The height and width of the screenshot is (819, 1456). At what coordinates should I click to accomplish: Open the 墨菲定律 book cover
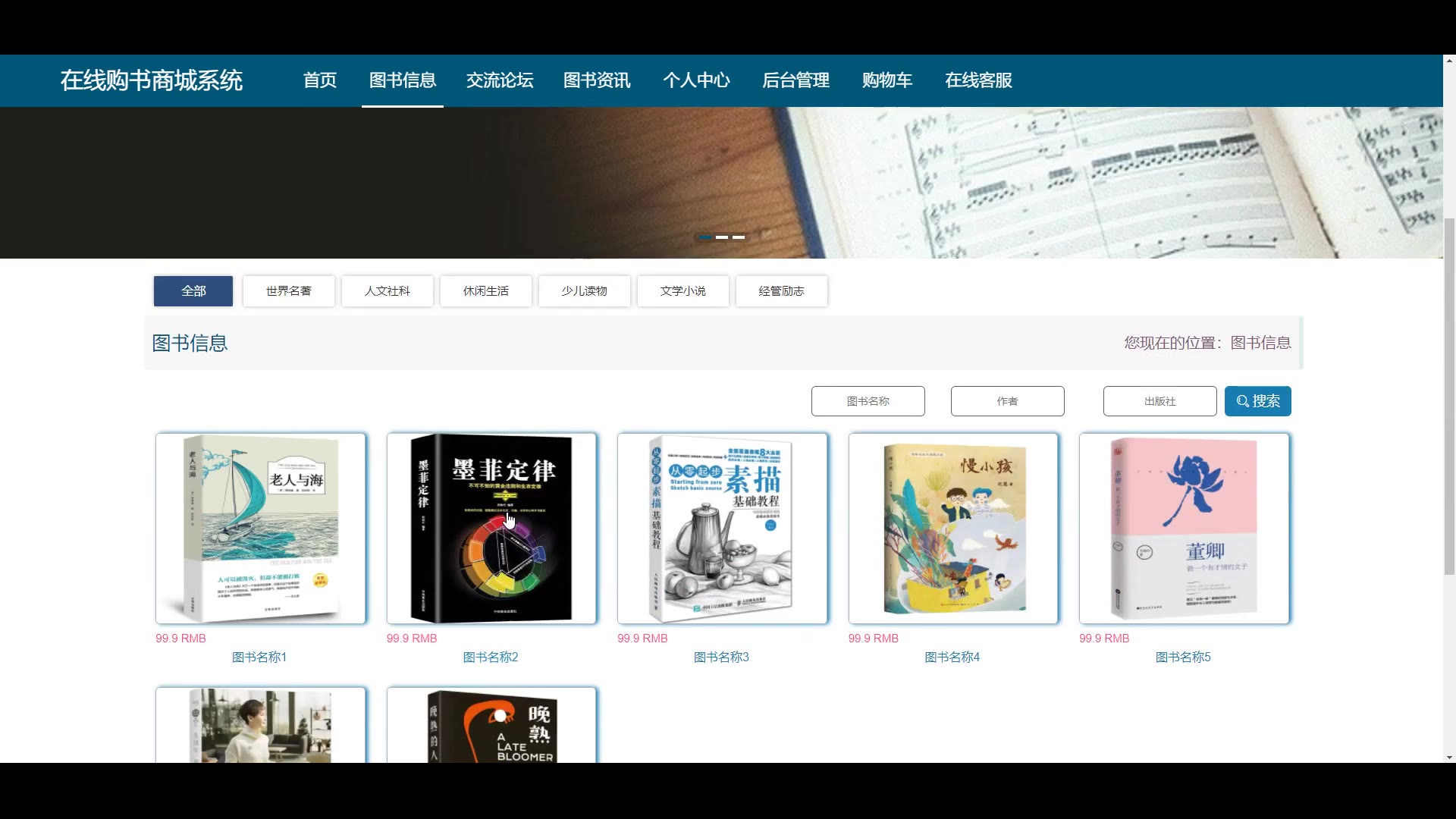(x=491, y=529)
